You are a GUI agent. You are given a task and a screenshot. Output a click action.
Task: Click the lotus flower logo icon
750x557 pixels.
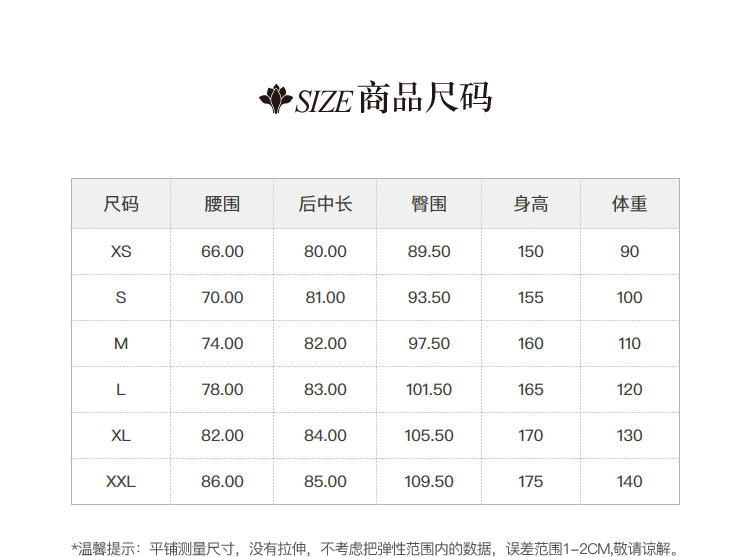click(x=275, y=98)
